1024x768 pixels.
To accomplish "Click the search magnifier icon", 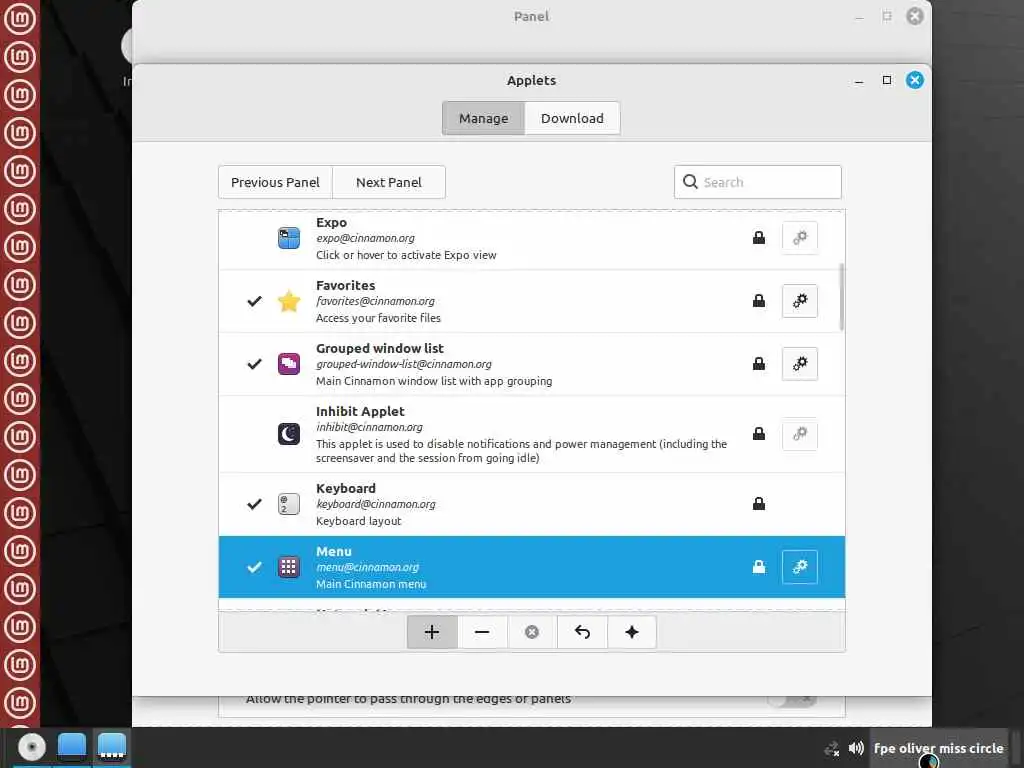I will (x=690, y=182).
